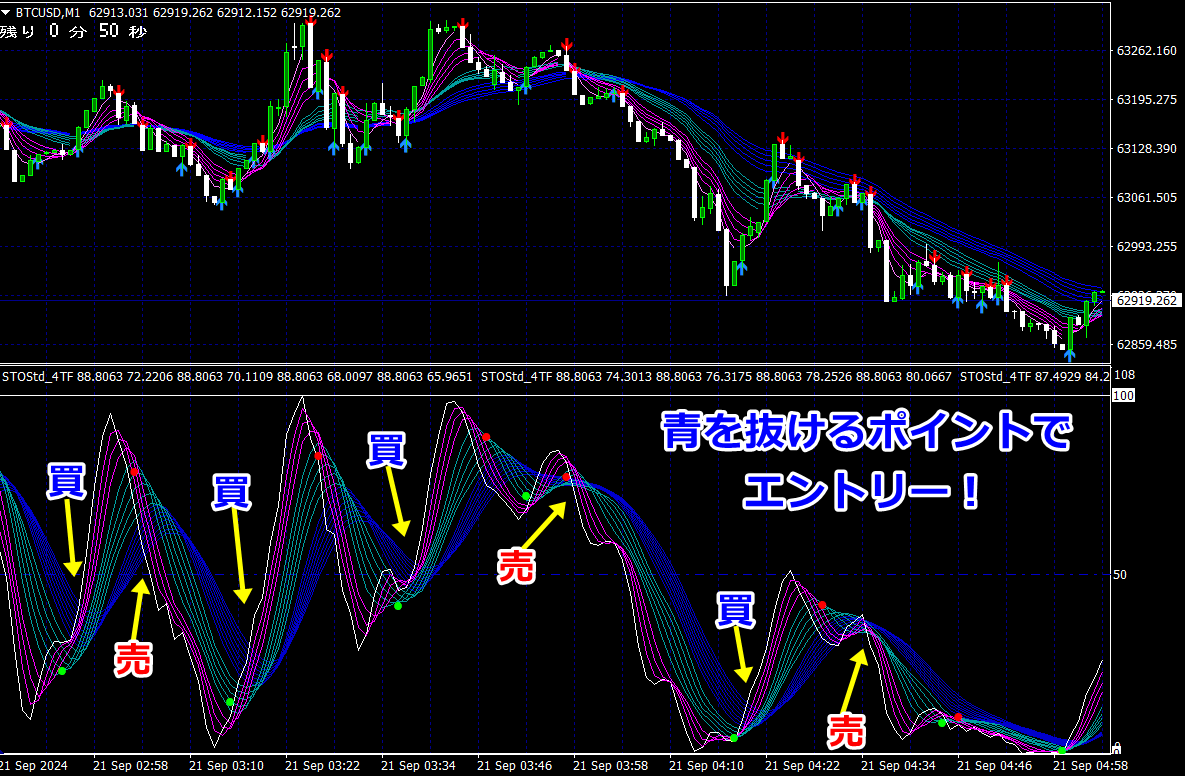Screen dimensions: 1185x776
Task: Click price axis label 62859.485
Action: point(1146,345)
